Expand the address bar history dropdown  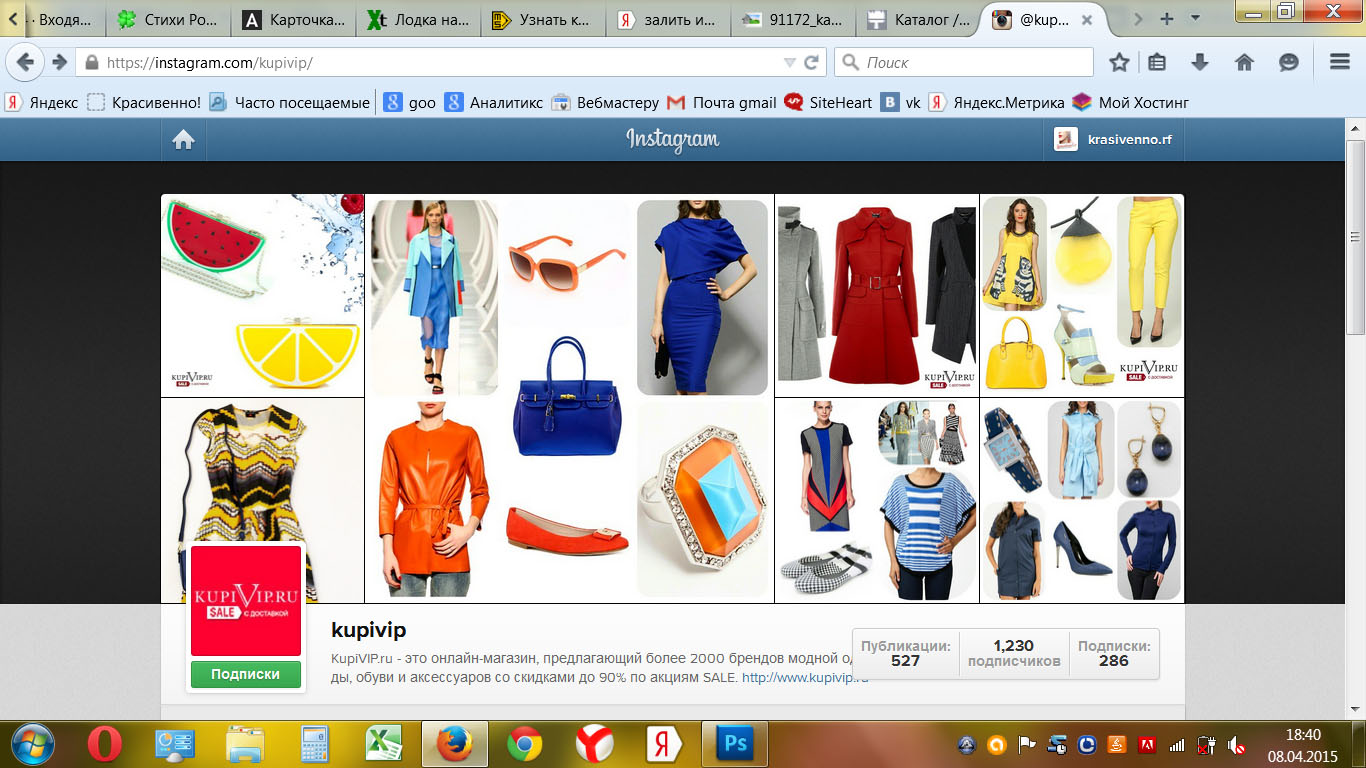click(789, 62)
